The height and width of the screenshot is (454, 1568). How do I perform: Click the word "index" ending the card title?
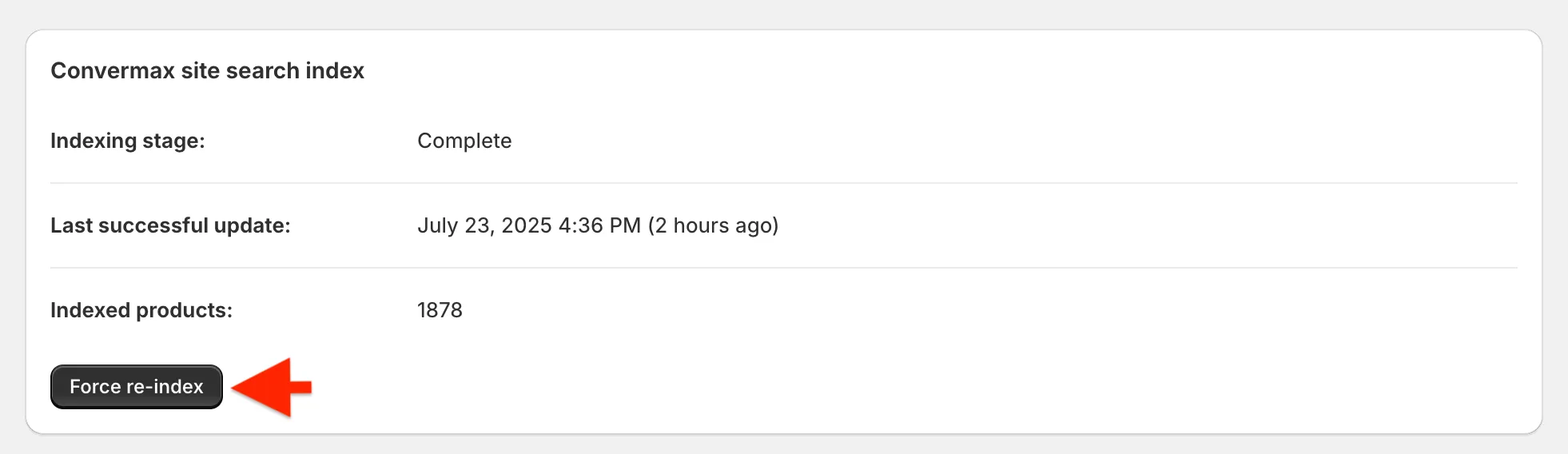[335, 71]
